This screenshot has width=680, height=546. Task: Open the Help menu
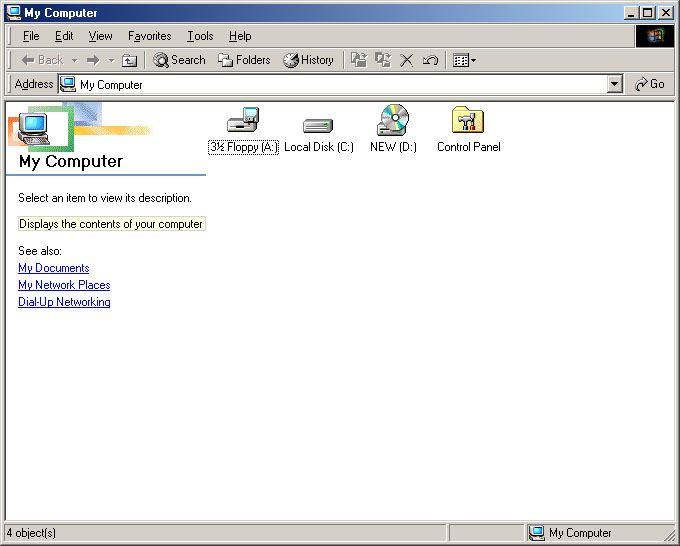240,36
